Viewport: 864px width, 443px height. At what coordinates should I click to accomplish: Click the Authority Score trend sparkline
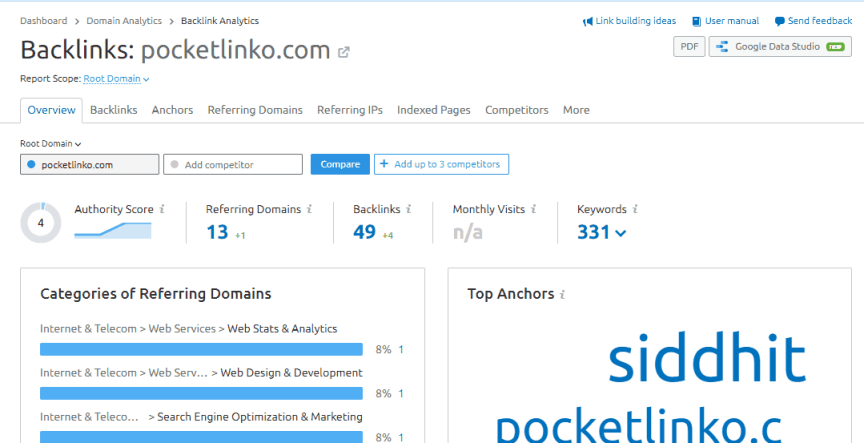(112, 230)
